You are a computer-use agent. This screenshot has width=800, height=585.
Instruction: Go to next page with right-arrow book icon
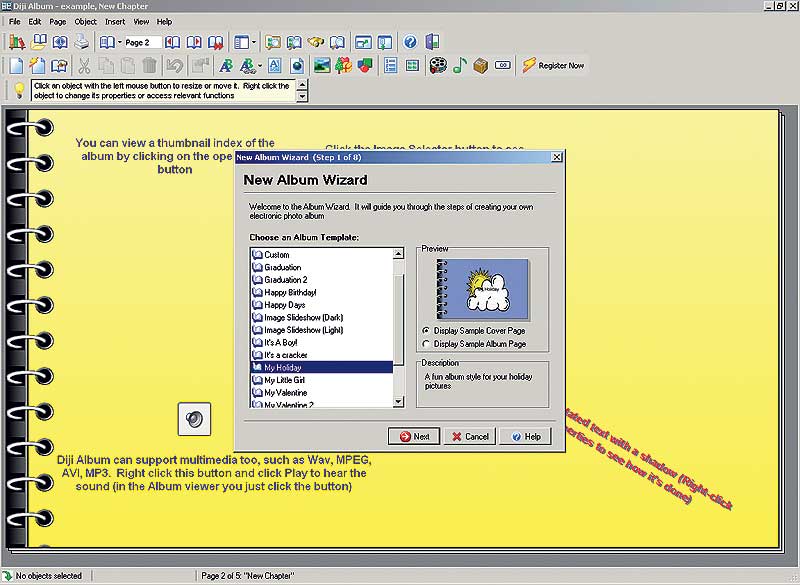(x=194, y=42)
